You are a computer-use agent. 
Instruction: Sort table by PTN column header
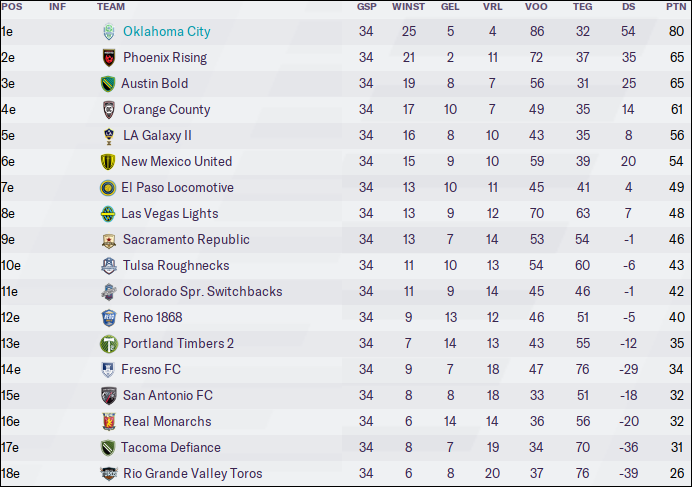[x=675, y=7]
